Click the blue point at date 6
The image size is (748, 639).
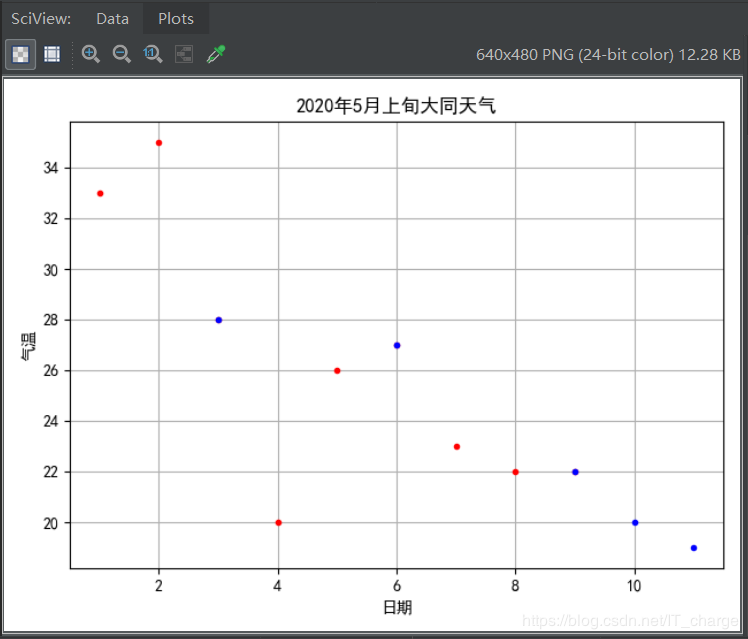pos(397,345)
